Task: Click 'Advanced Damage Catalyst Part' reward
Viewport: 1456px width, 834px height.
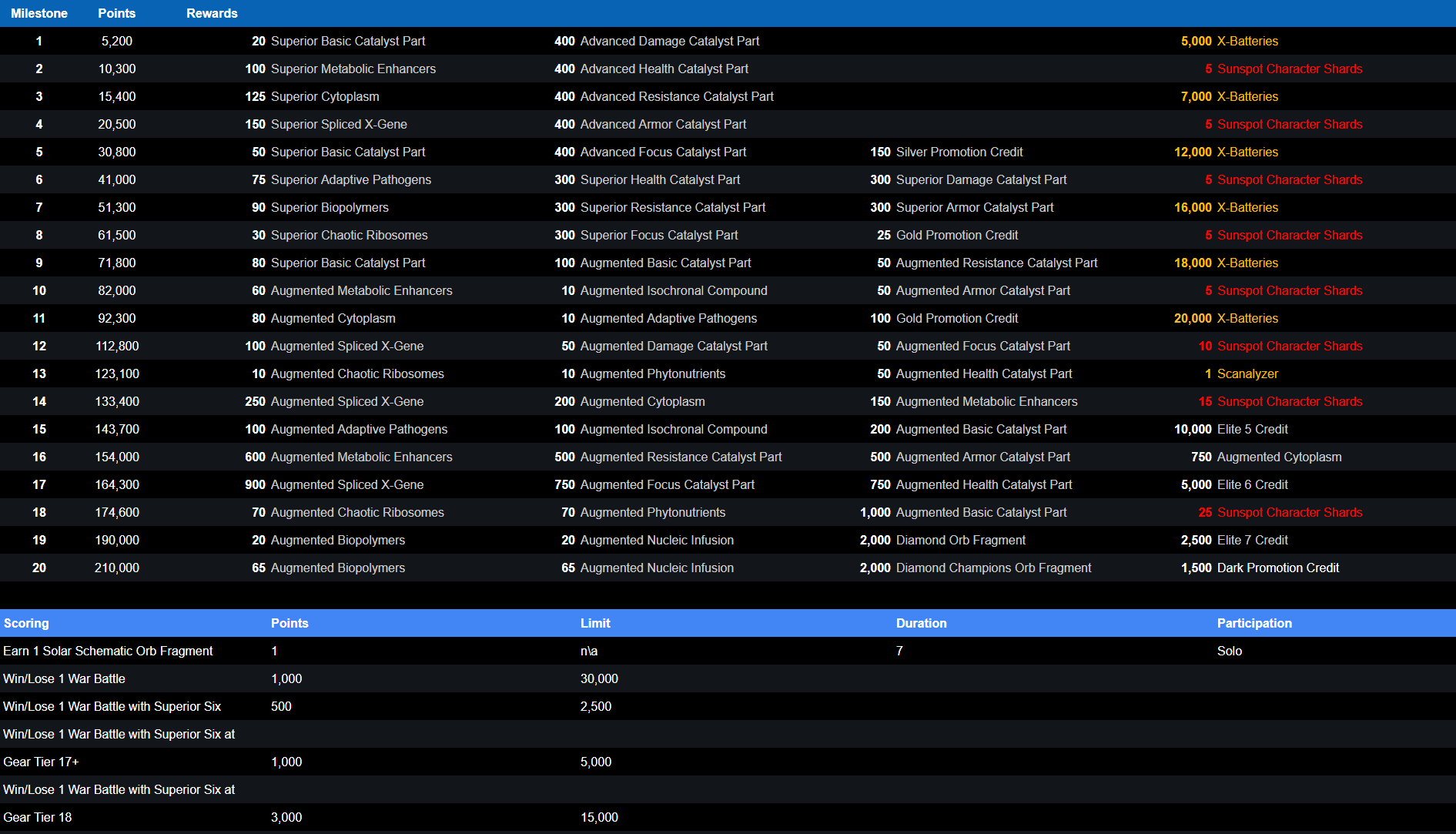Action: [670, 41]
